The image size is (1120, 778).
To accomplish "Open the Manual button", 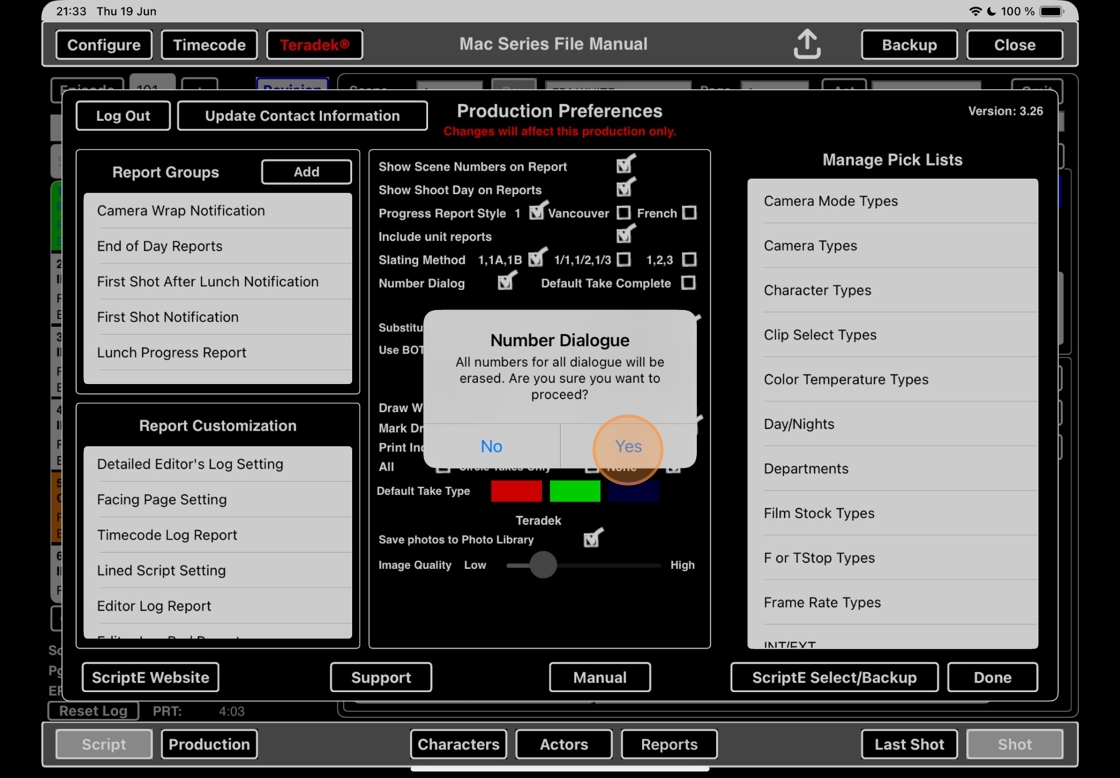I will 600,677.
